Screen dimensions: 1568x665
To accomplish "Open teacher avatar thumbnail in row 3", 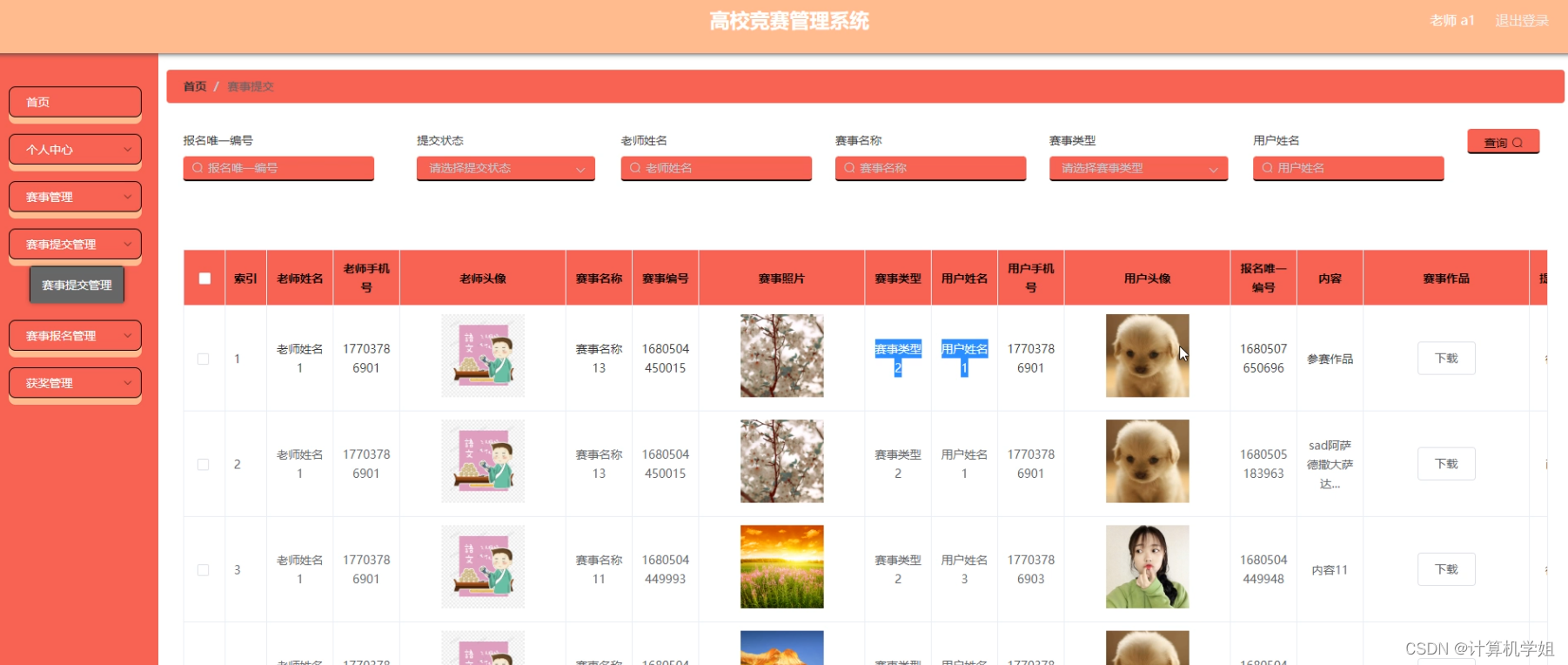I will click(x=483, y=567).
